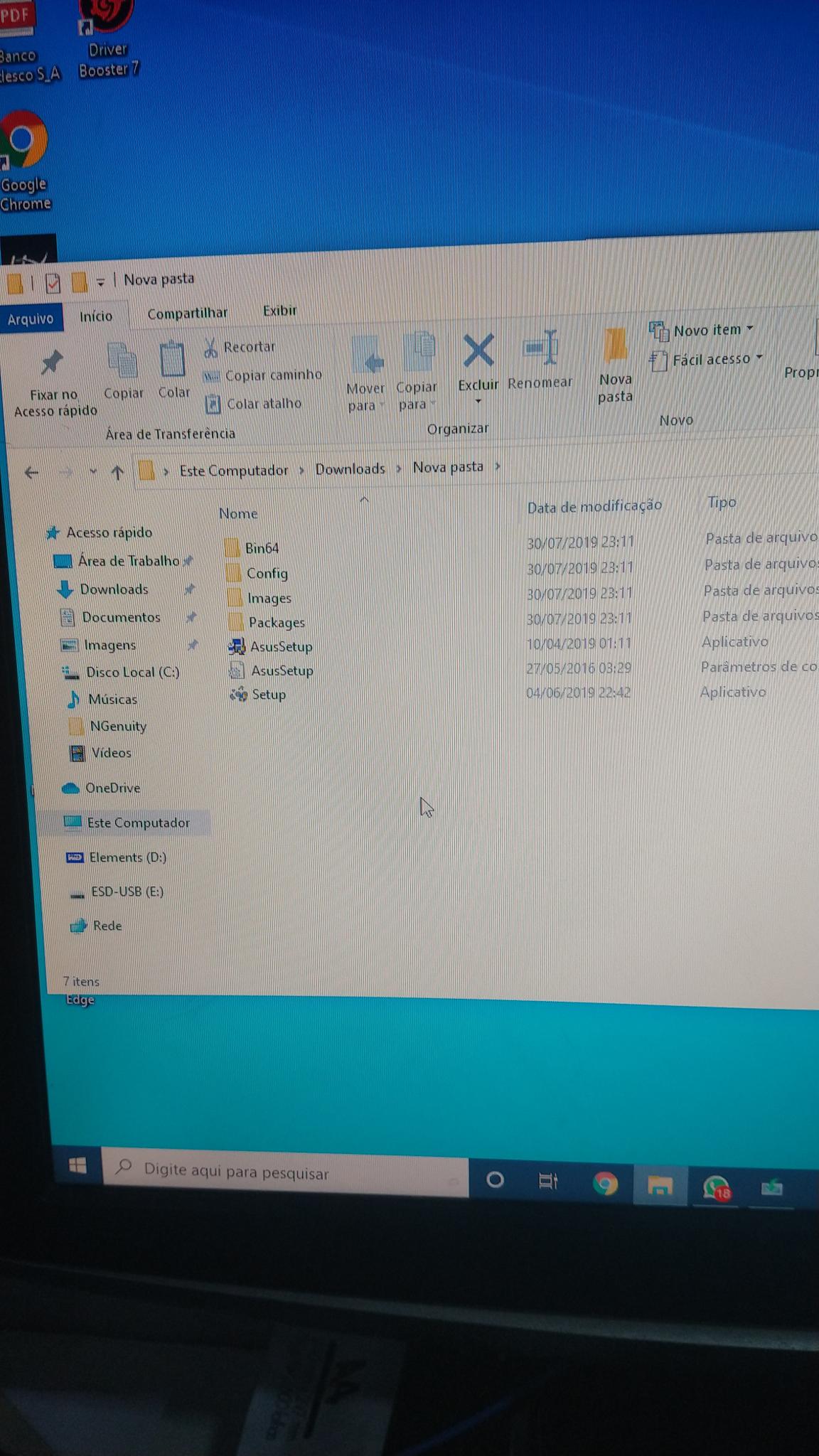Open quick access toolbar customize arrow
Screen dimensions: 819x1456
pyautogui.click(x=100, y=282)
